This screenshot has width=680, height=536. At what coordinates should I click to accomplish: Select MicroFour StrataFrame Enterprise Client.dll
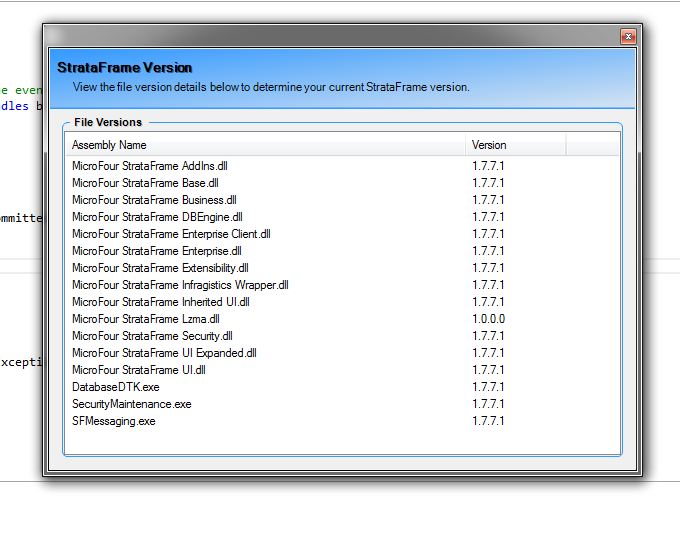tap(171, 234)
